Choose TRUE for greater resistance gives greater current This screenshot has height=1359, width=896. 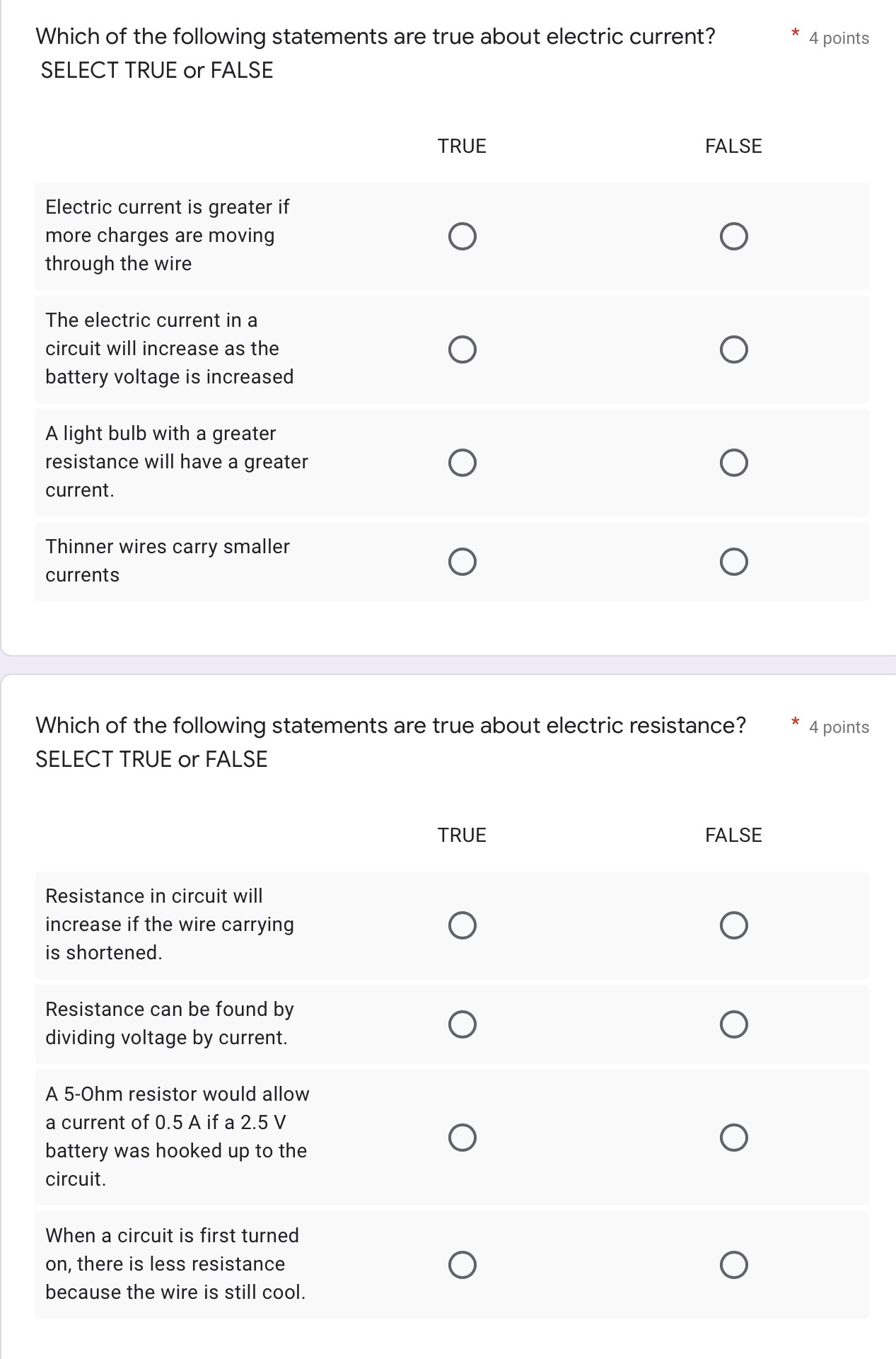coord(462,462)
